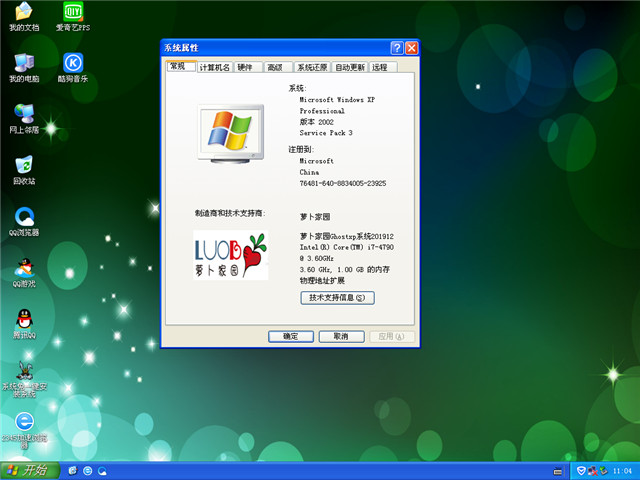This screenshot has height=480, width=640.
Task: Click the product ID 76481-640-8834005-23925
Action: 343,183
